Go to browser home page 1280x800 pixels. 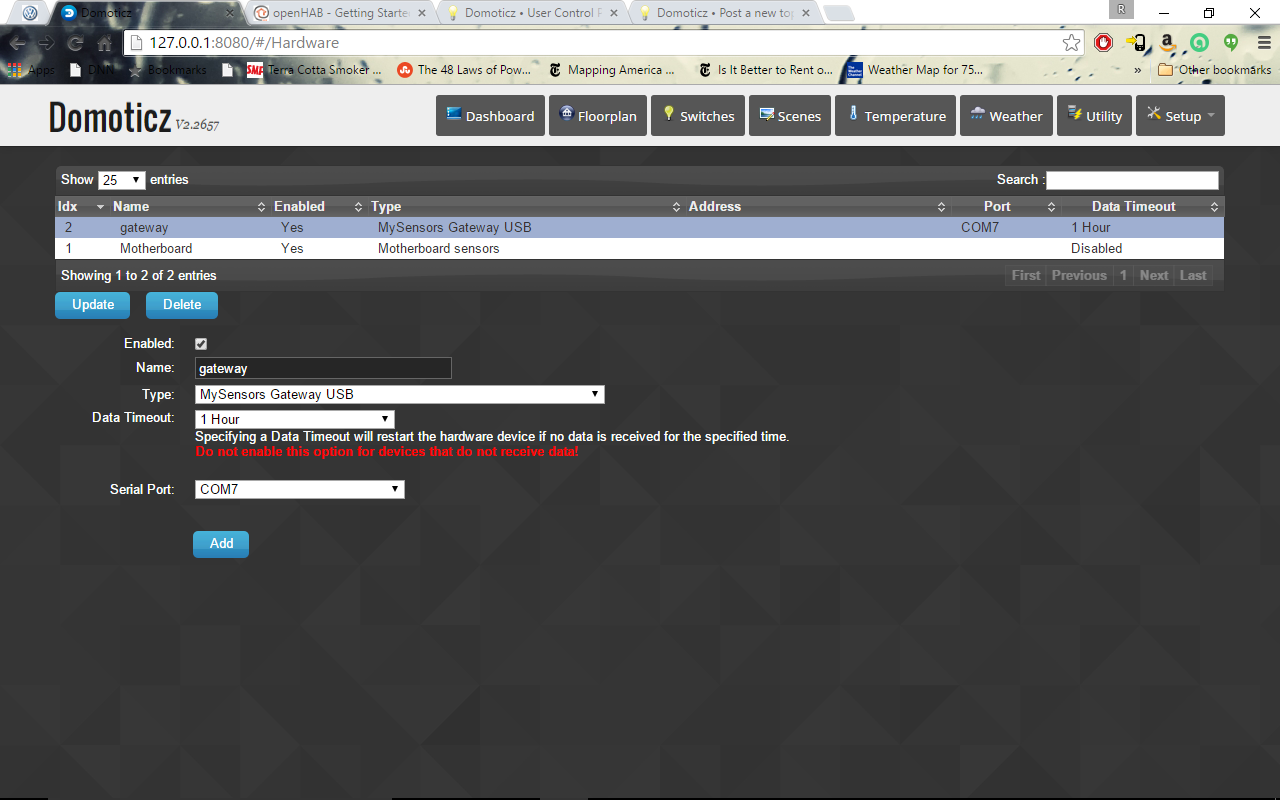[104, 44]
